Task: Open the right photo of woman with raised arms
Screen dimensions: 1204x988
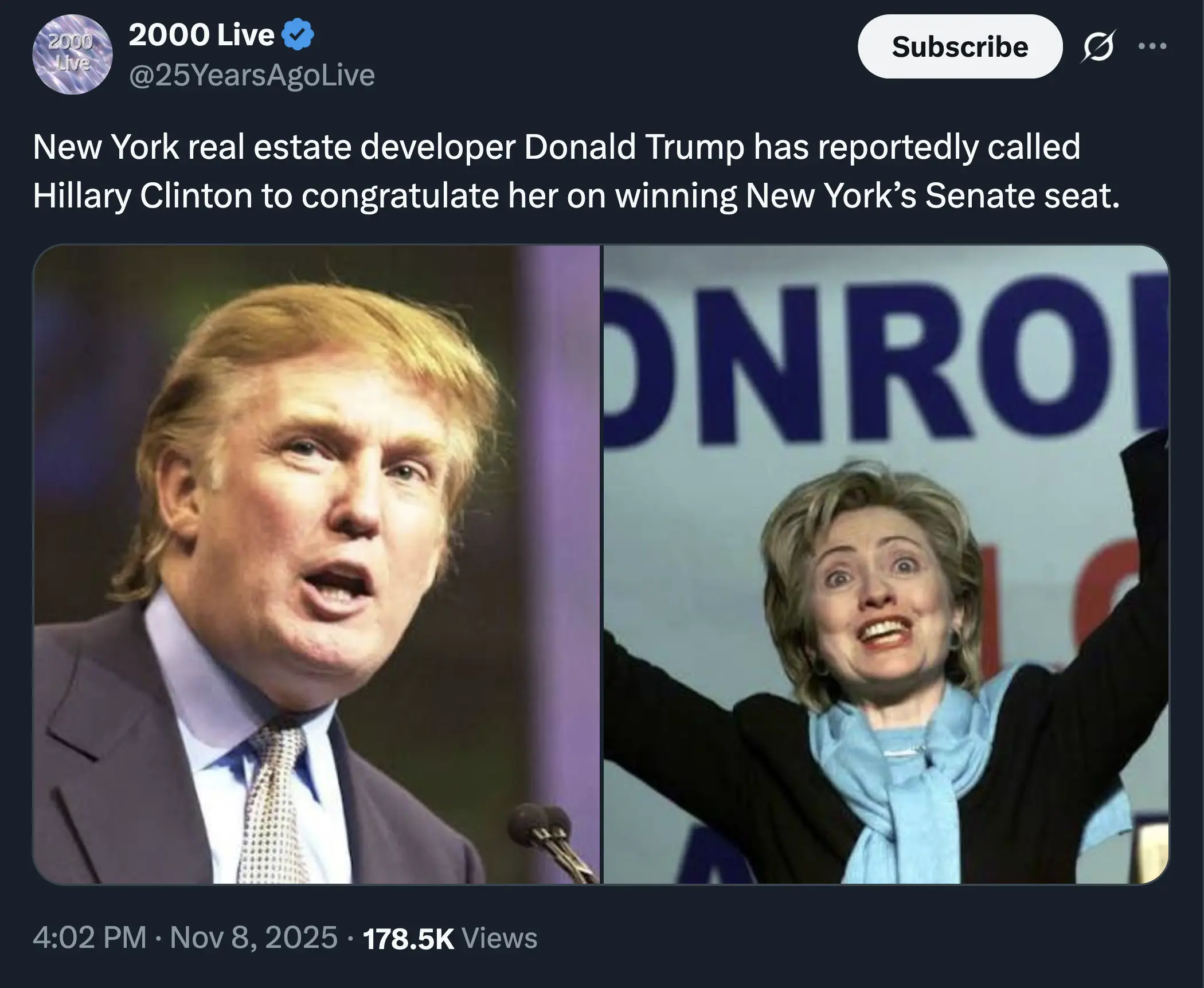Action: tap(886, 564)
